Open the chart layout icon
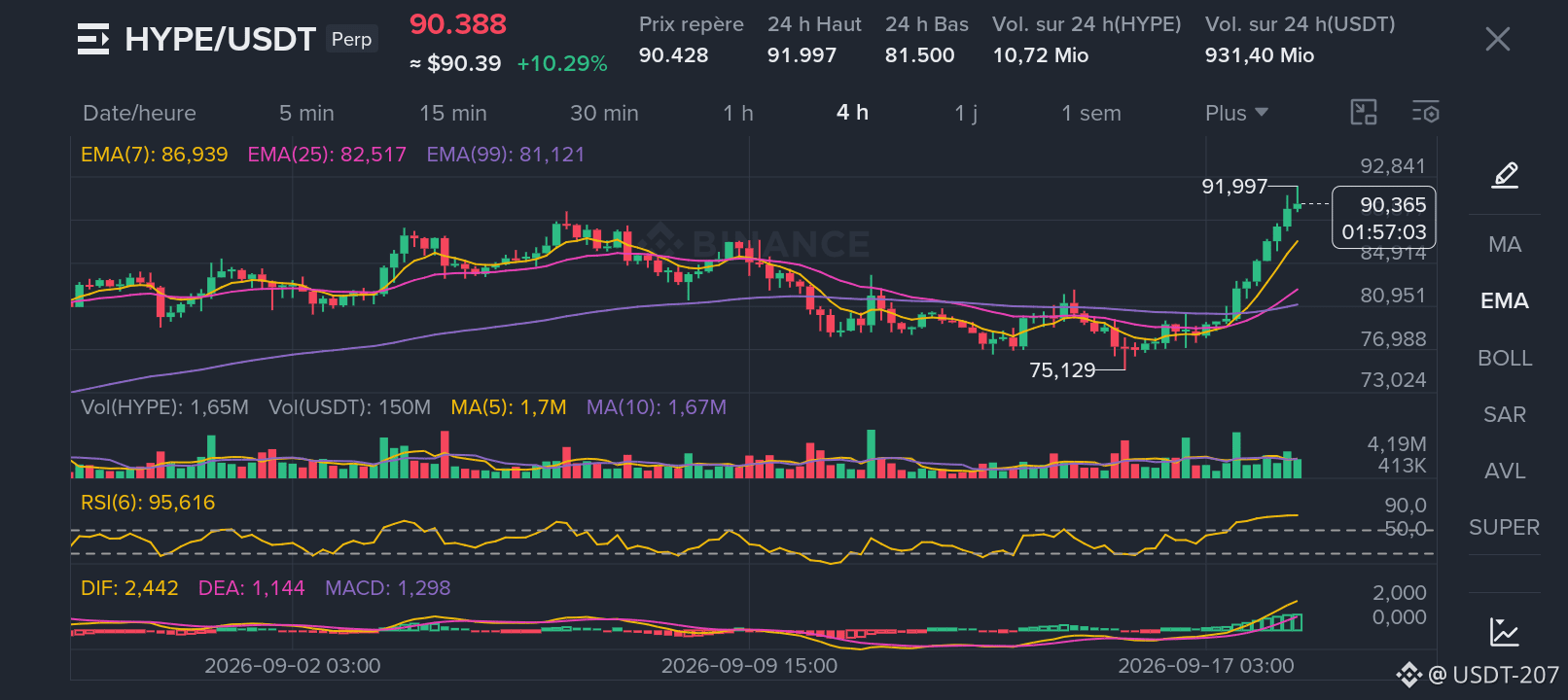Screen dimensions: 1568x700 point(1364,113)
